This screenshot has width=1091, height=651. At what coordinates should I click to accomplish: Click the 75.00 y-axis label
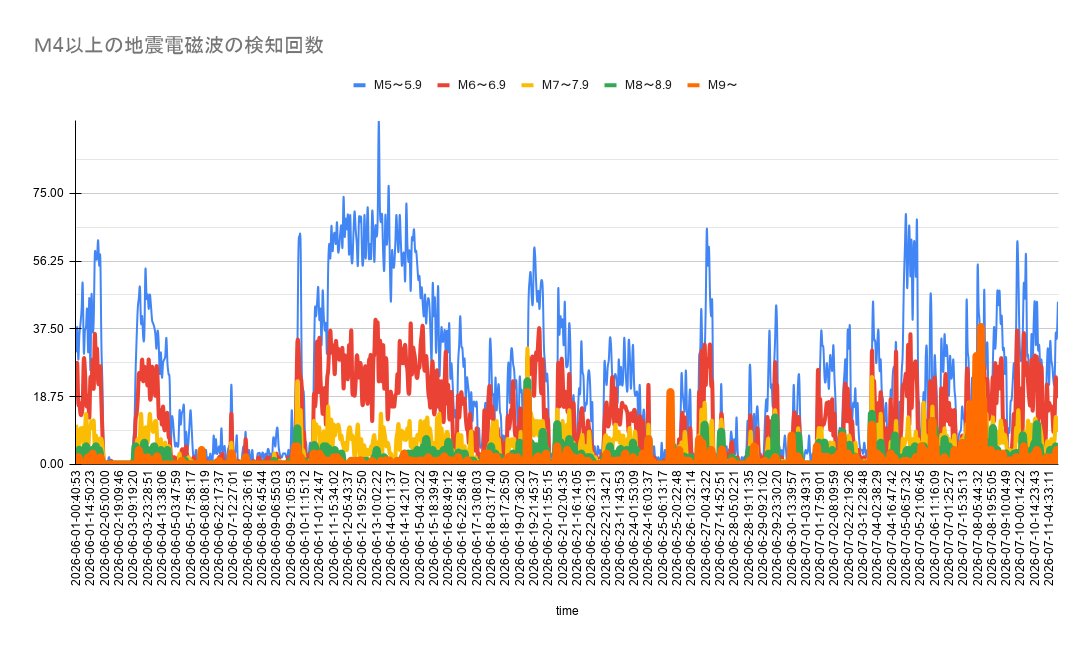click(48, 193)
